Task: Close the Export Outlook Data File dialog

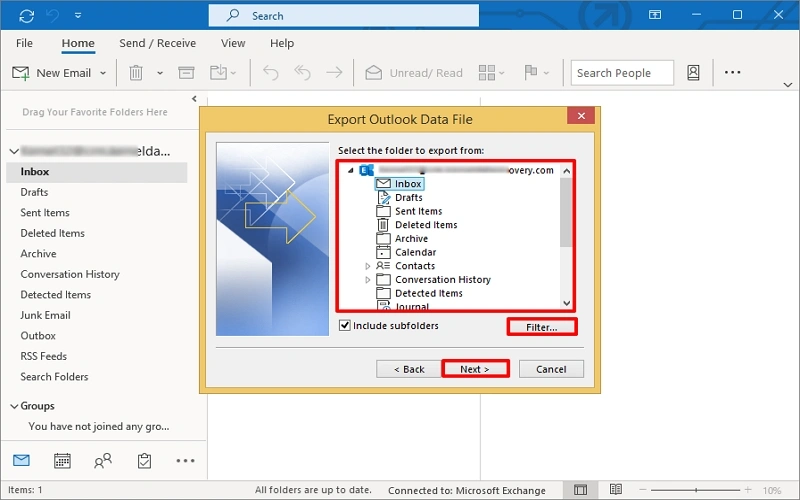Action: (581, 116)
